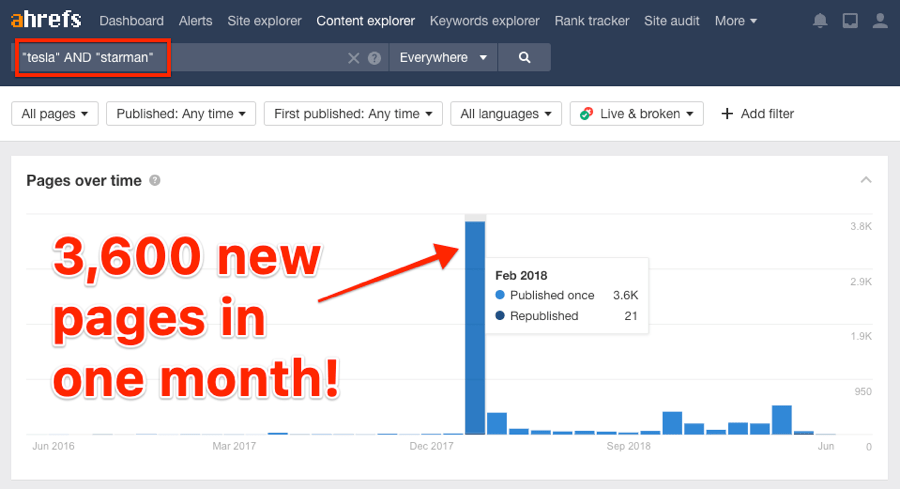
Task: Collapse the Pages over time panel
Action: tap(866, 180)
